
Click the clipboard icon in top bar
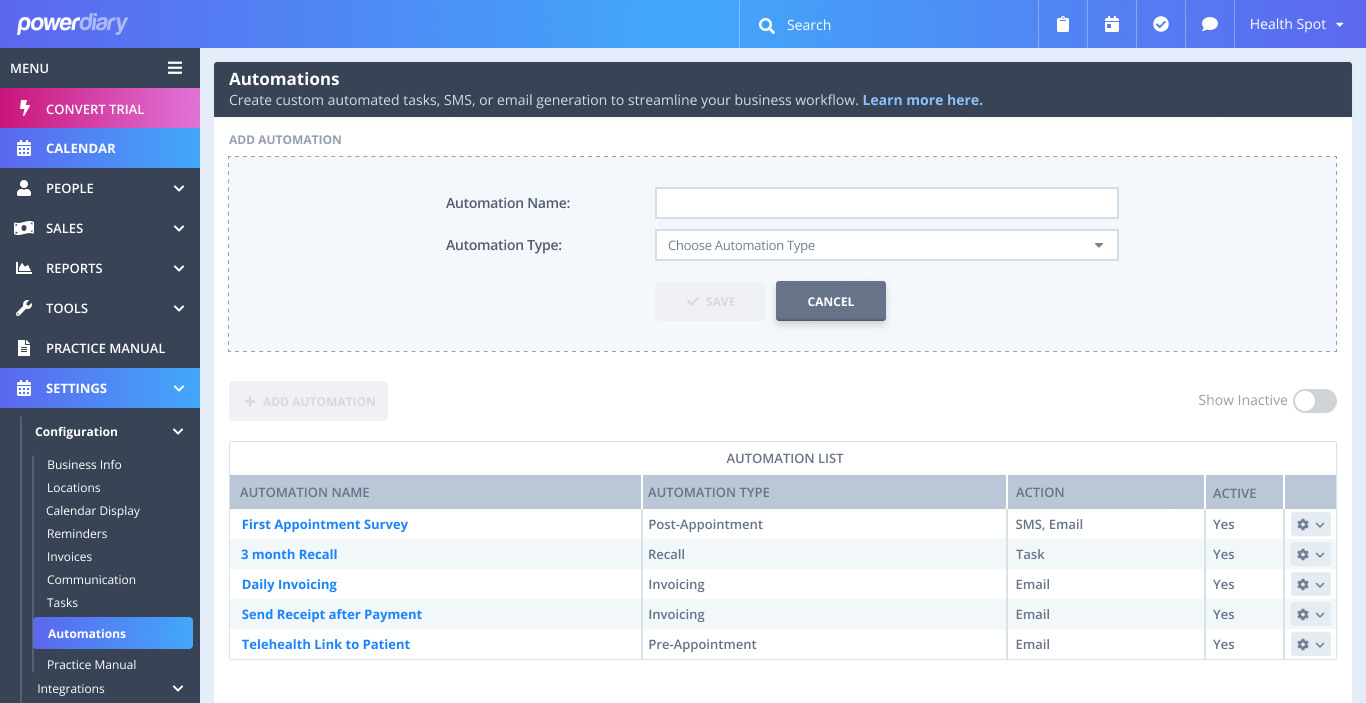[1063, 24]
